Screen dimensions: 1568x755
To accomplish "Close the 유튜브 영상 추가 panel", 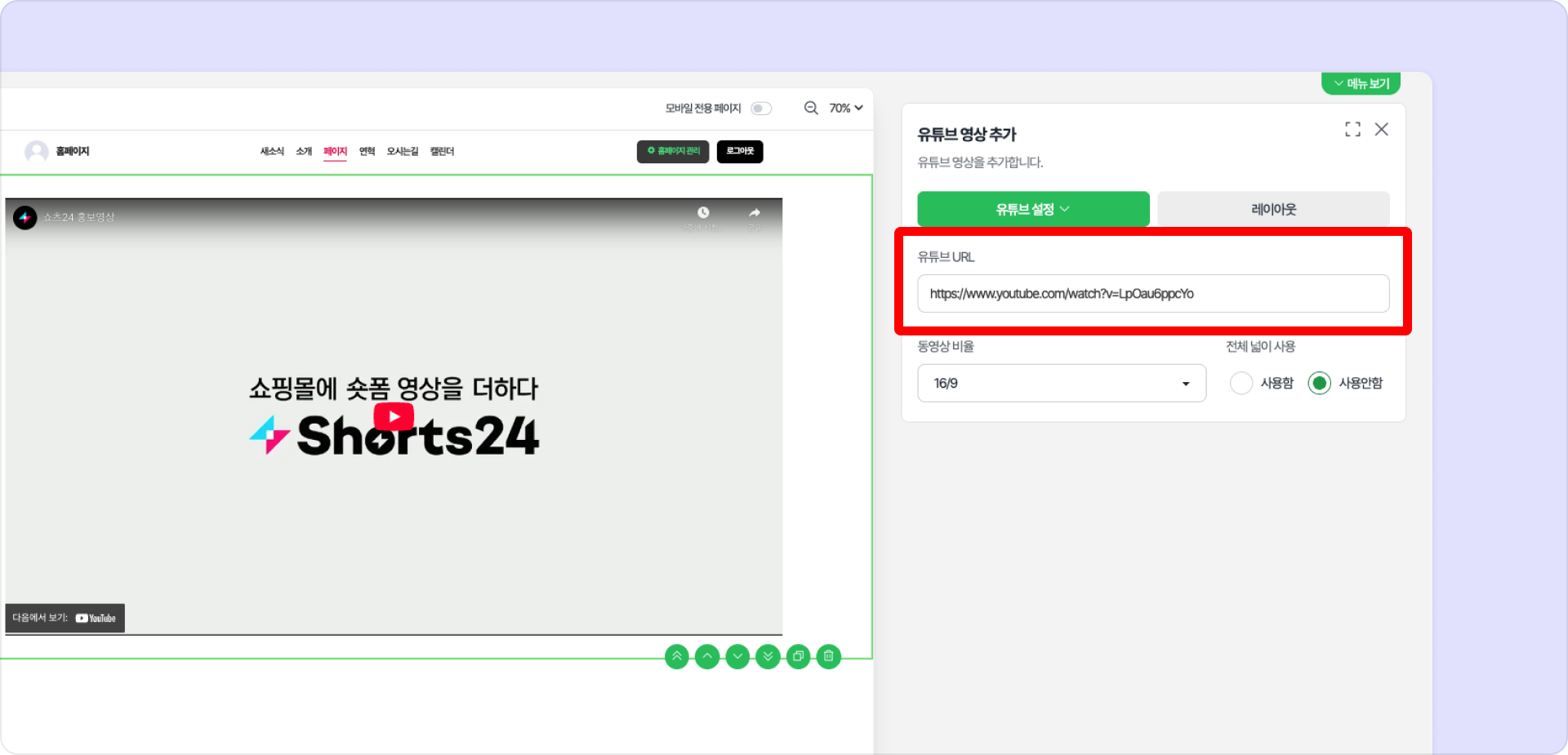I will click(1382, 129).
